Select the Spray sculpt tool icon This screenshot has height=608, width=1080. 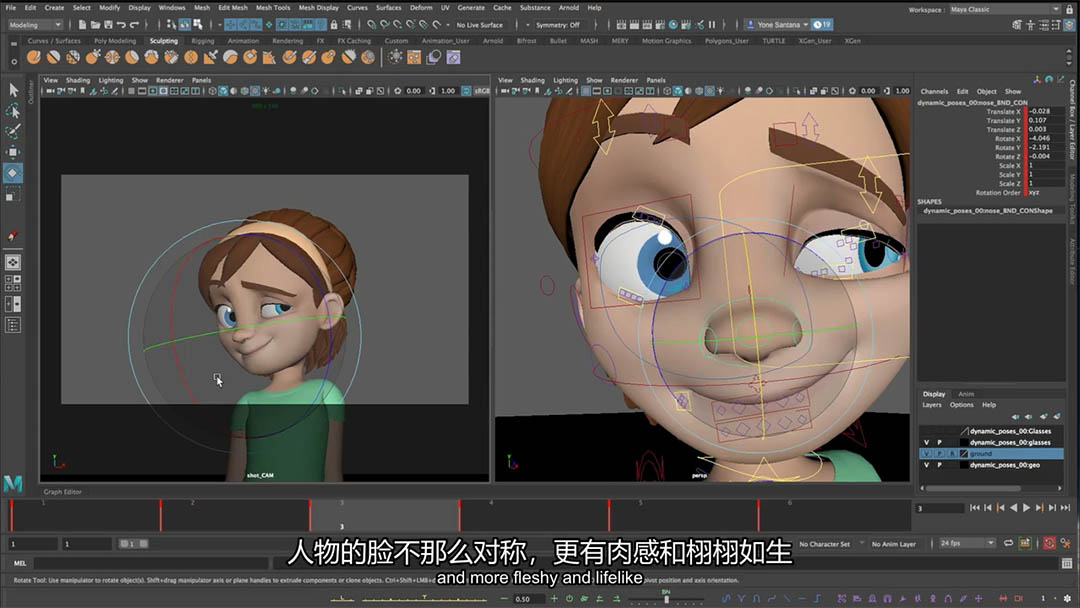pyautogui.click(x=171, y=57)
